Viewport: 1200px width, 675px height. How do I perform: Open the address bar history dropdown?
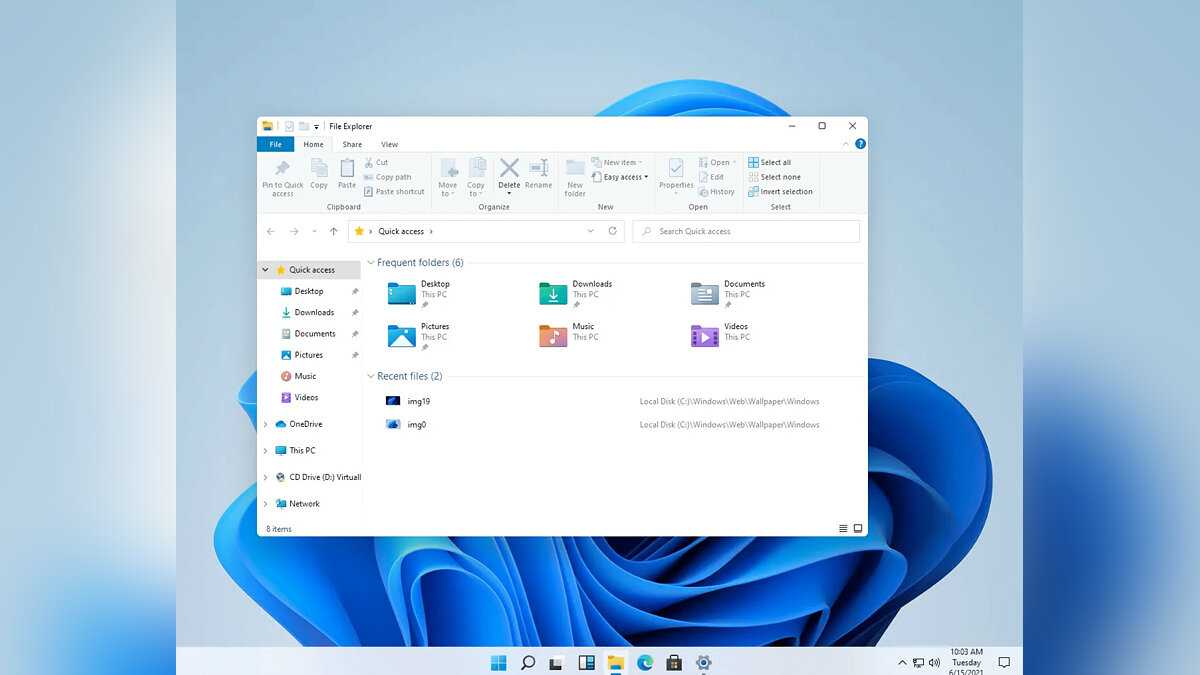590,231
